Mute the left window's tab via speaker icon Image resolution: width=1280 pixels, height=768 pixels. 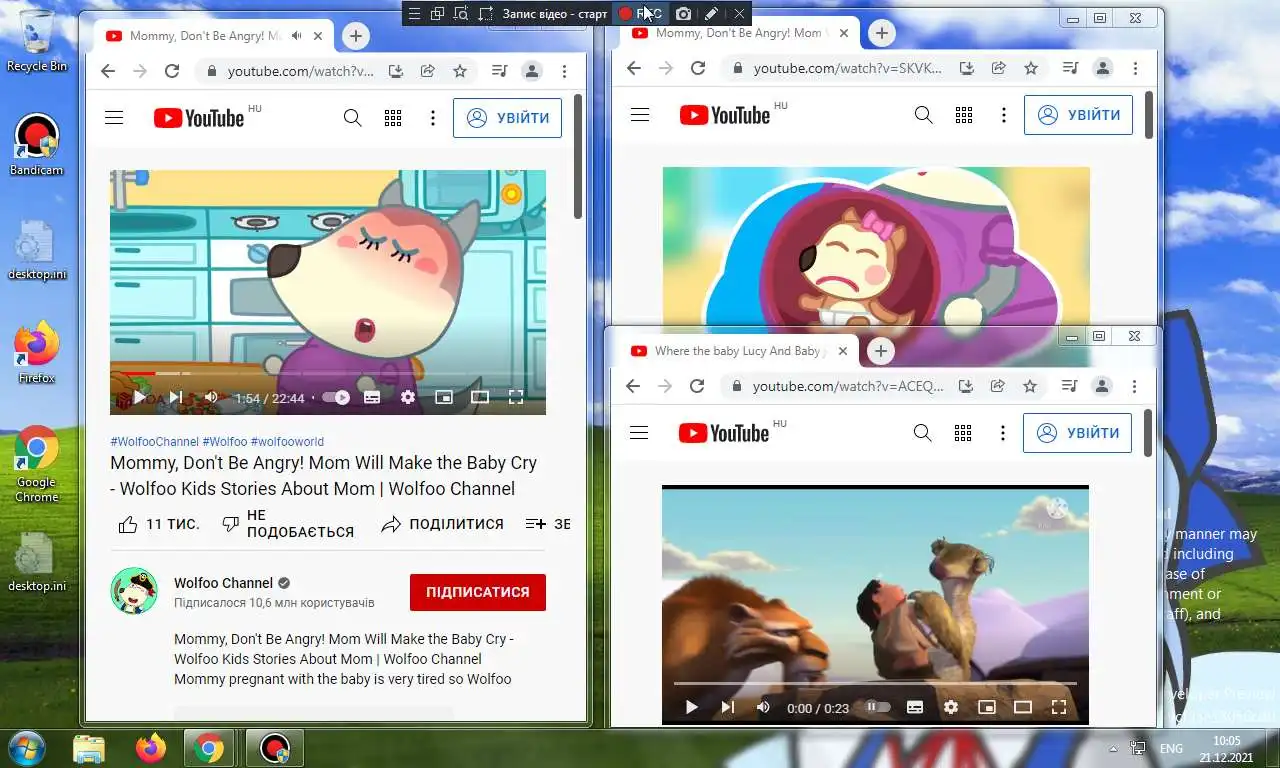(x=297, y=36)
